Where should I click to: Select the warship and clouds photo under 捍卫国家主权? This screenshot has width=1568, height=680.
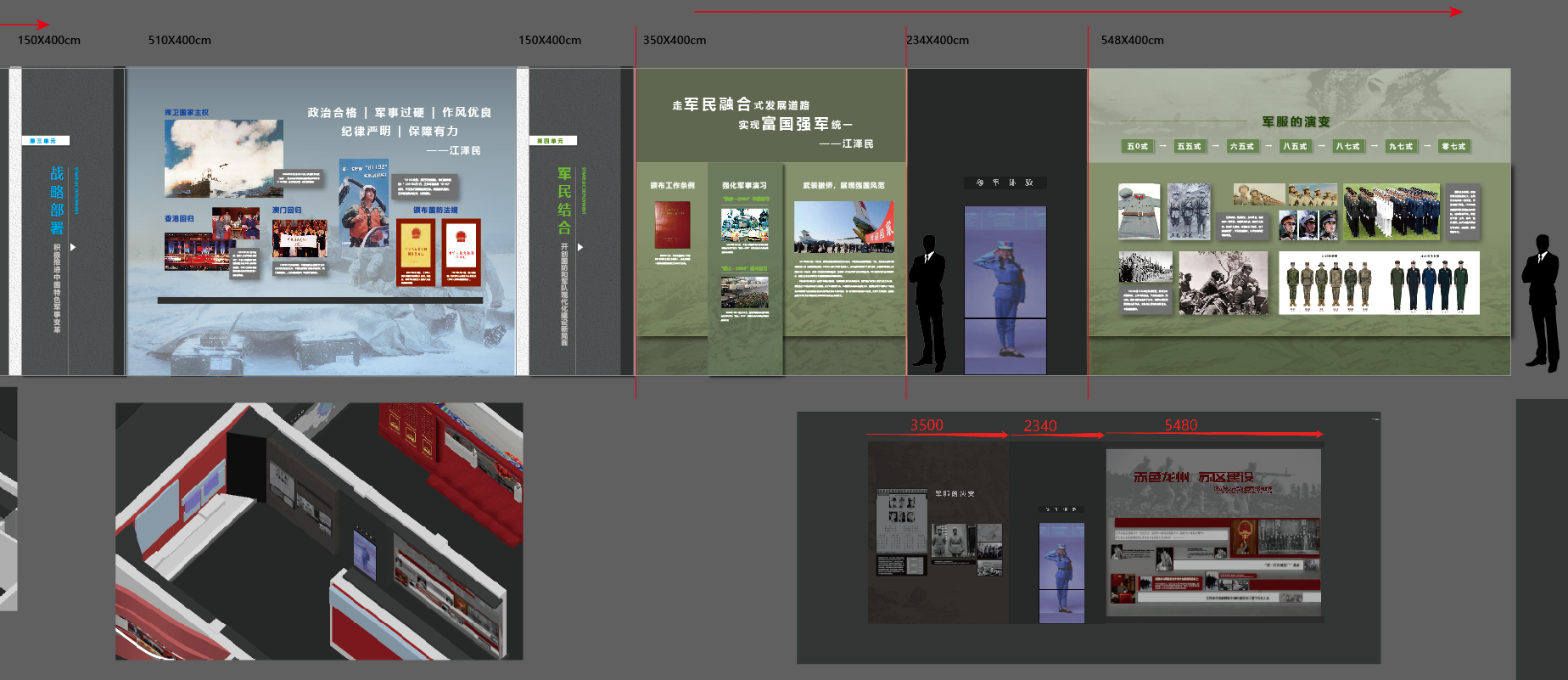tap(224, 159)
